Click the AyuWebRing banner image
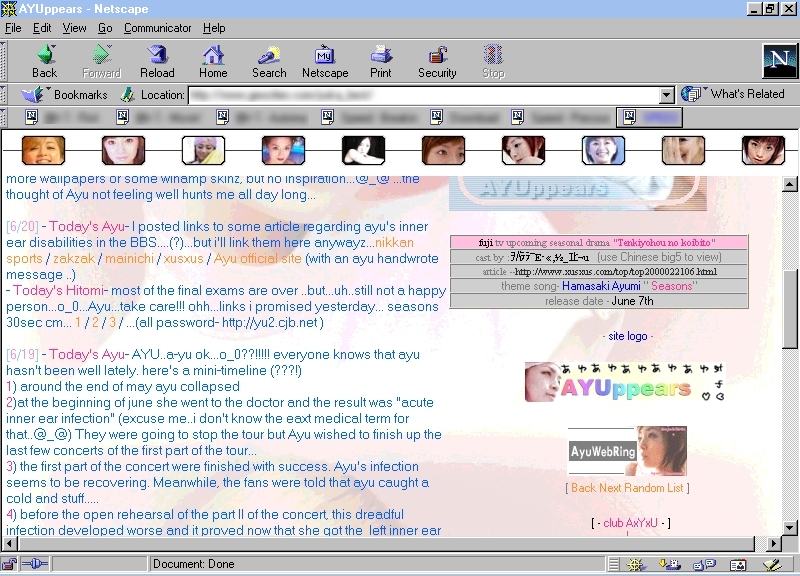The height and width of the screenshot is (576, 800). click(x=627, y=451)
